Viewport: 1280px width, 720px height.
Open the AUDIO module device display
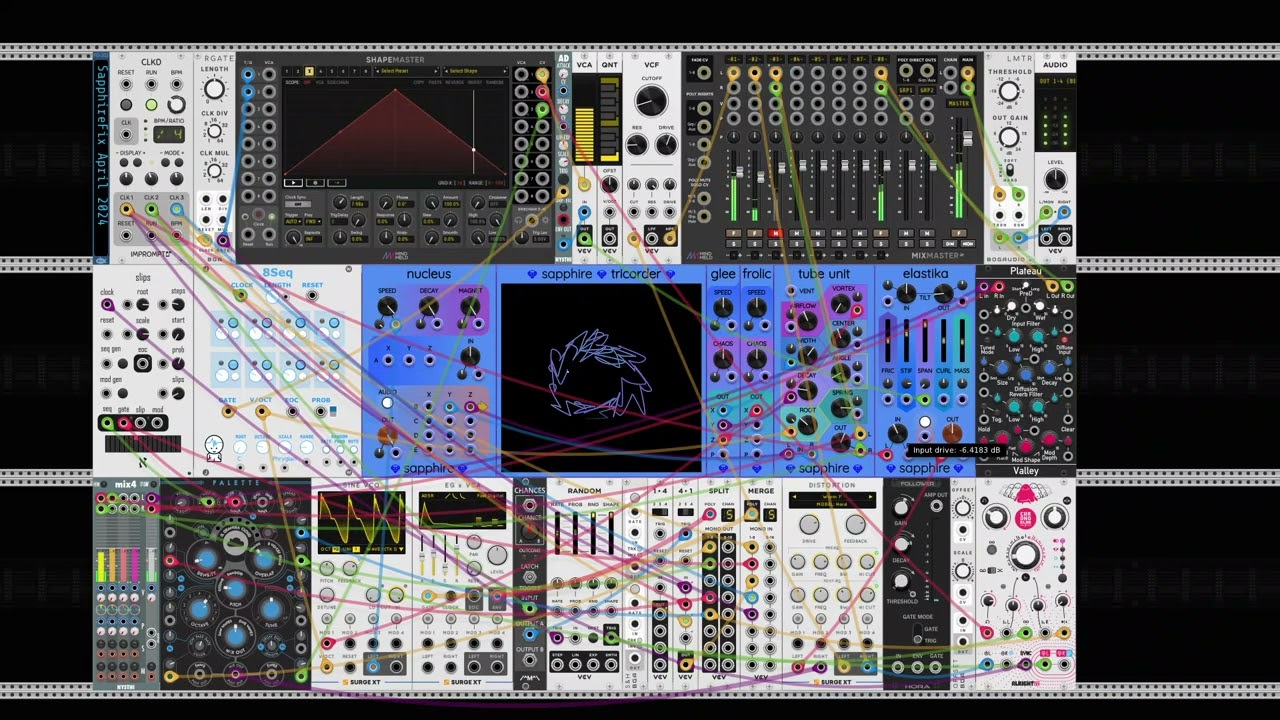[1055, 81]
